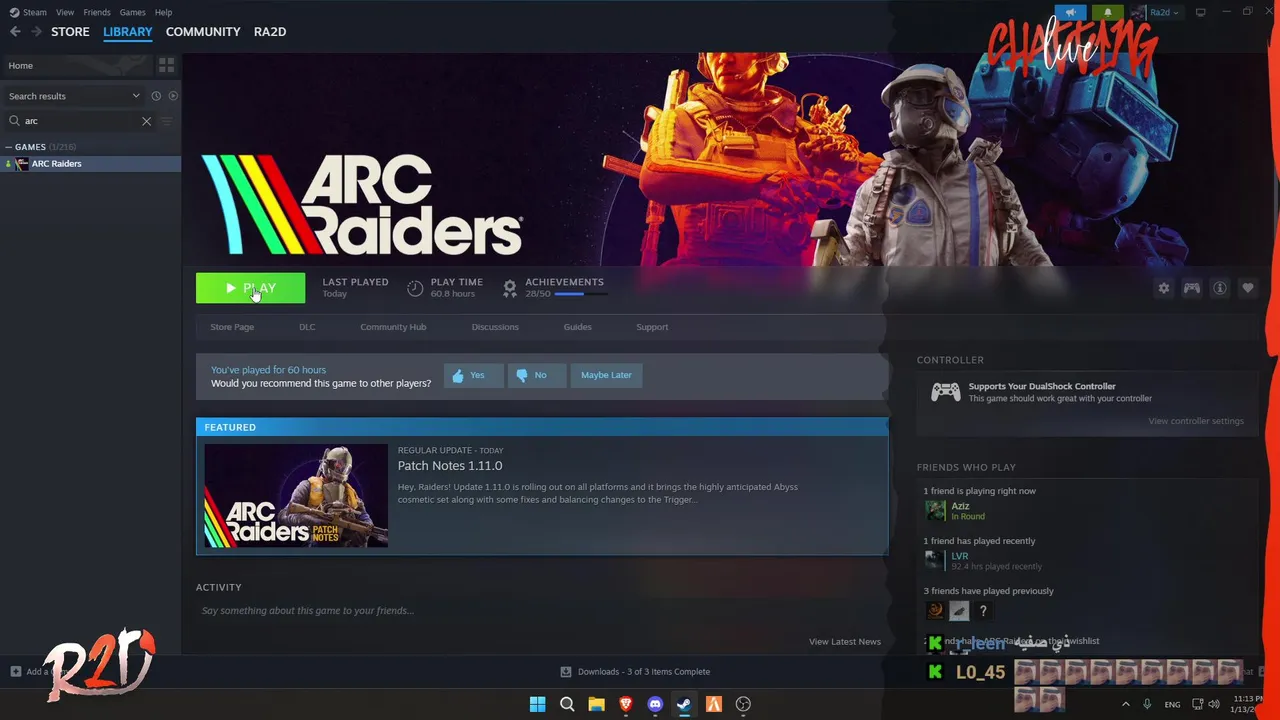This screenshot has width=1280, height=720.
Task: Open the question mark friend avatar
Action: tap(983, 610)
